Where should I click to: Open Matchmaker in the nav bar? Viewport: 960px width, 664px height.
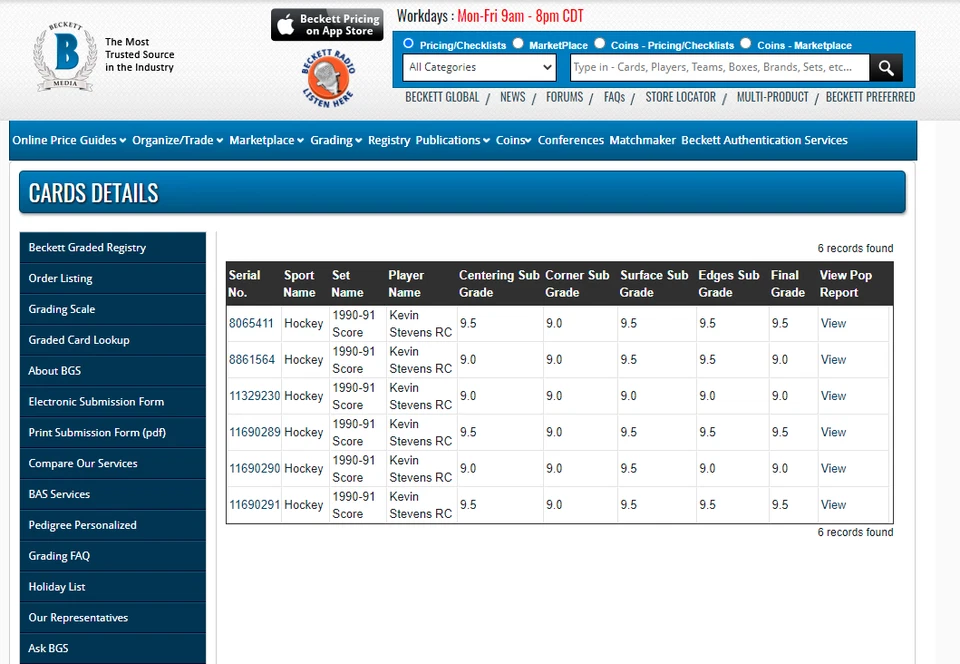coord(642,140)
